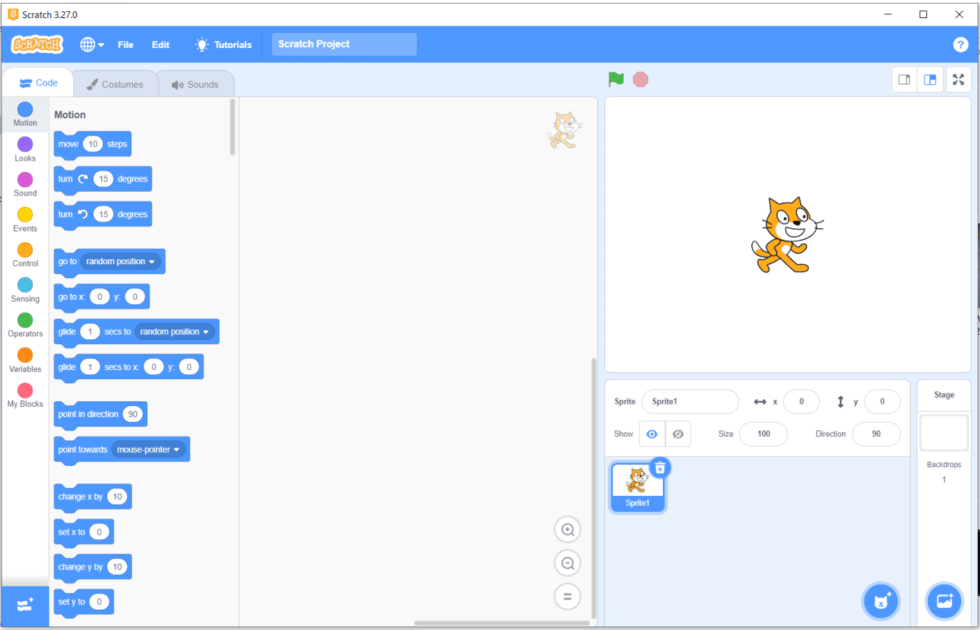Open the Choose a Sprite button
This screenshot has height=630, width=980.
click(x=880, y=601)
